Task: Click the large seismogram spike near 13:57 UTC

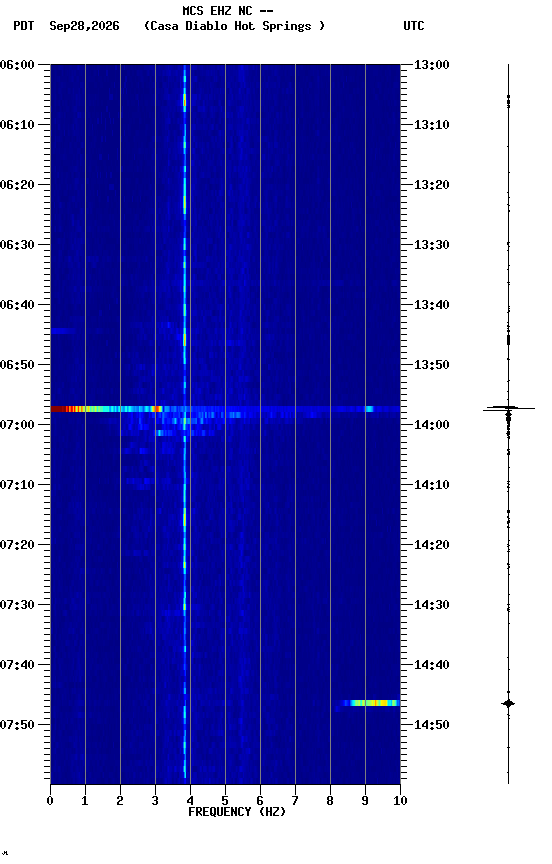Action: 508,409
